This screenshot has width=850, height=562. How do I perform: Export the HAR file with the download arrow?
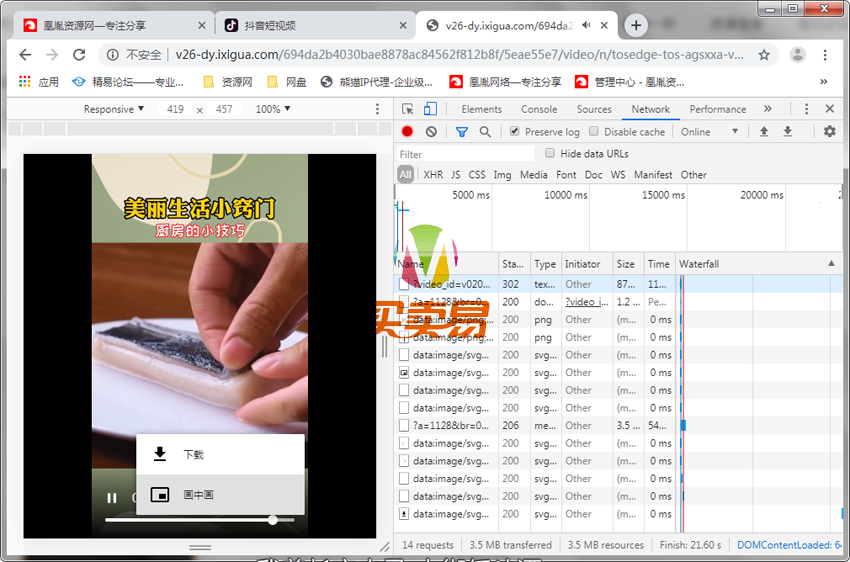pyautogui.click(x=788, y=132)
